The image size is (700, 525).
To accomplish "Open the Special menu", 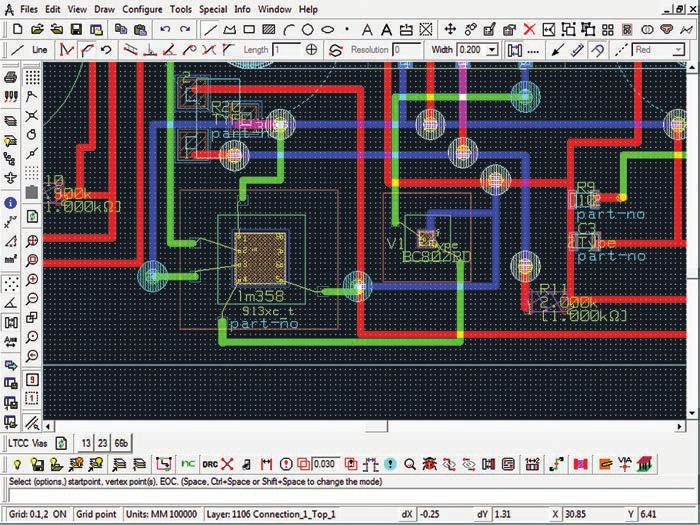I will tap(213, 9).
